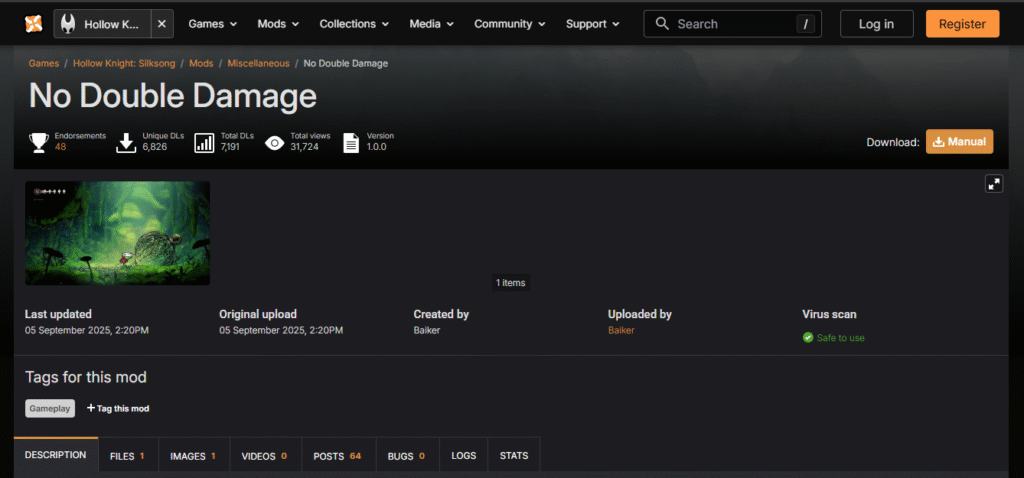Open uploader Baiker's profile link
This screenshot has height=478, width=1024.
(x=621, y=330)
